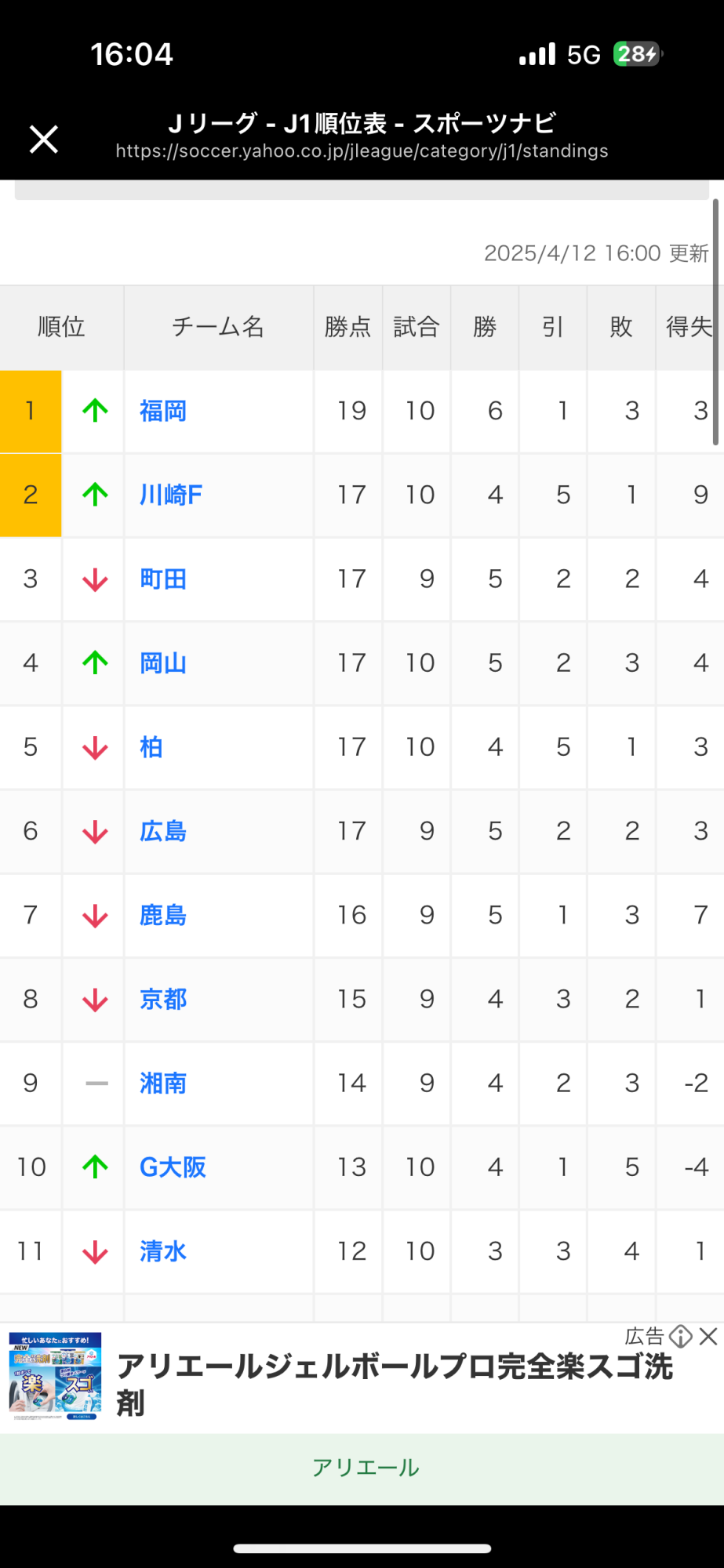
Task: Tap the gray dash icon beside 湘南
Action: [96, 1083]
